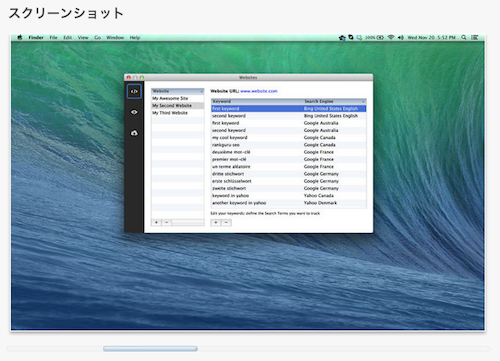
Task: Open the eye icon view in sidebar
Action: (134, 112)
